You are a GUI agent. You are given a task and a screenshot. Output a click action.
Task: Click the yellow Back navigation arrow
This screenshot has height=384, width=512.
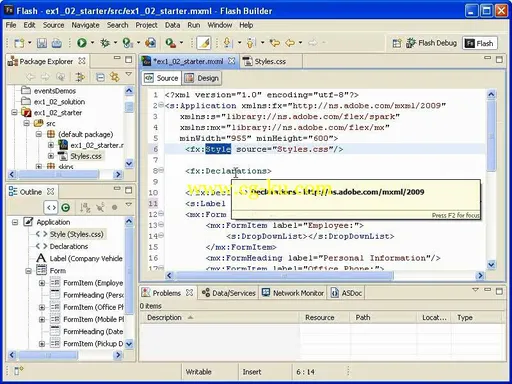pos(290,43)
